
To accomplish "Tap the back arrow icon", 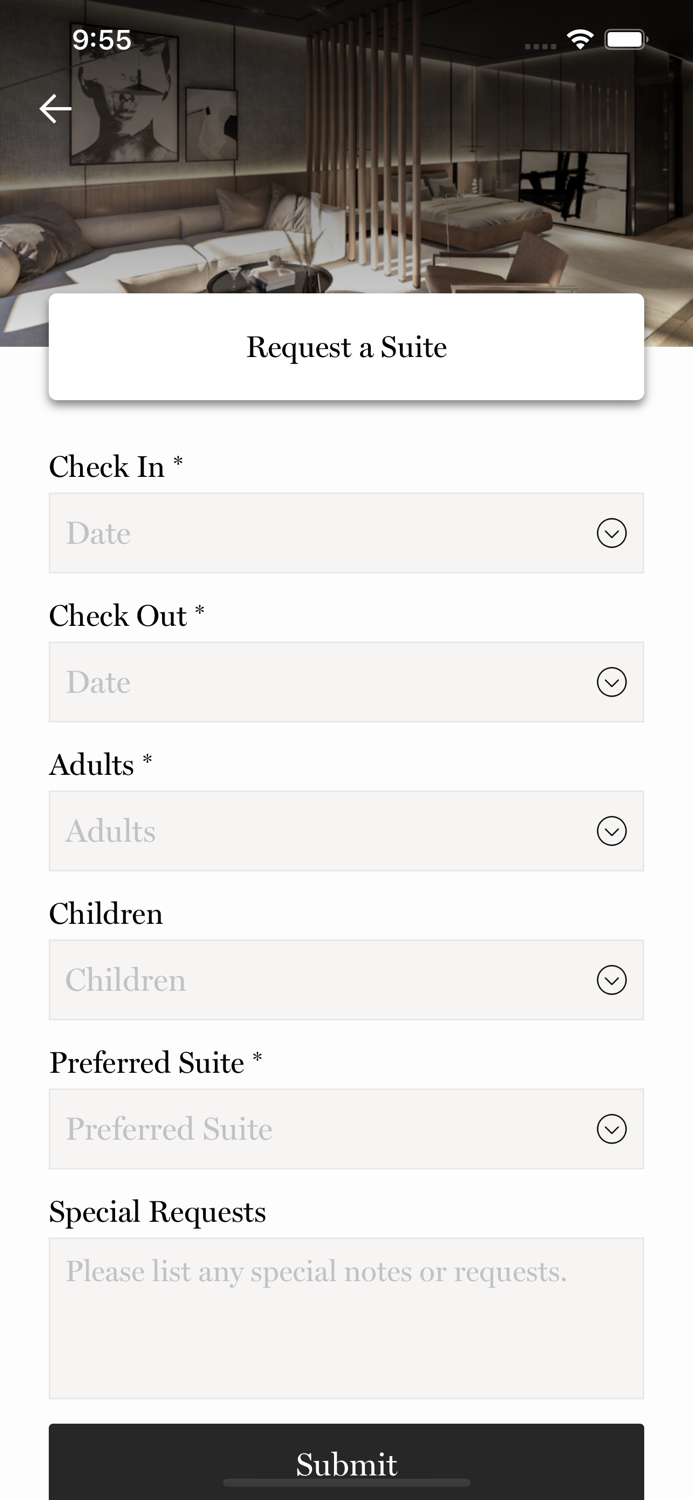I will coord(55,108).
